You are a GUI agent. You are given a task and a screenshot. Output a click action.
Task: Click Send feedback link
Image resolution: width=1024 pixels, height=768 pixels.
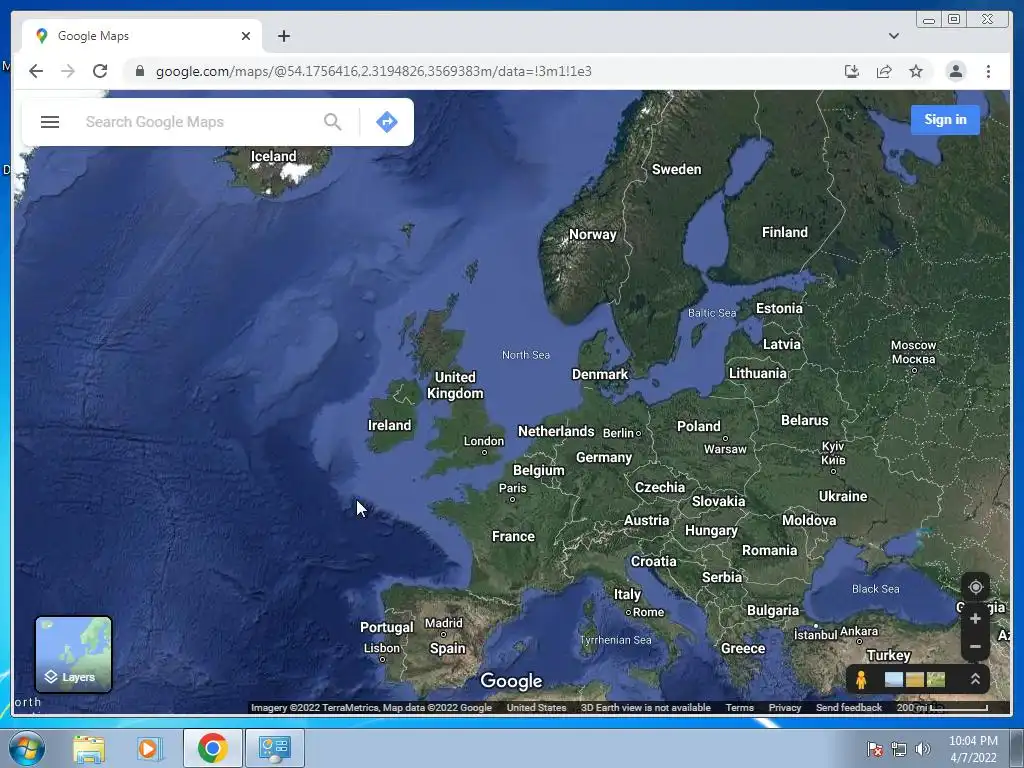click(x=848, y=707)
